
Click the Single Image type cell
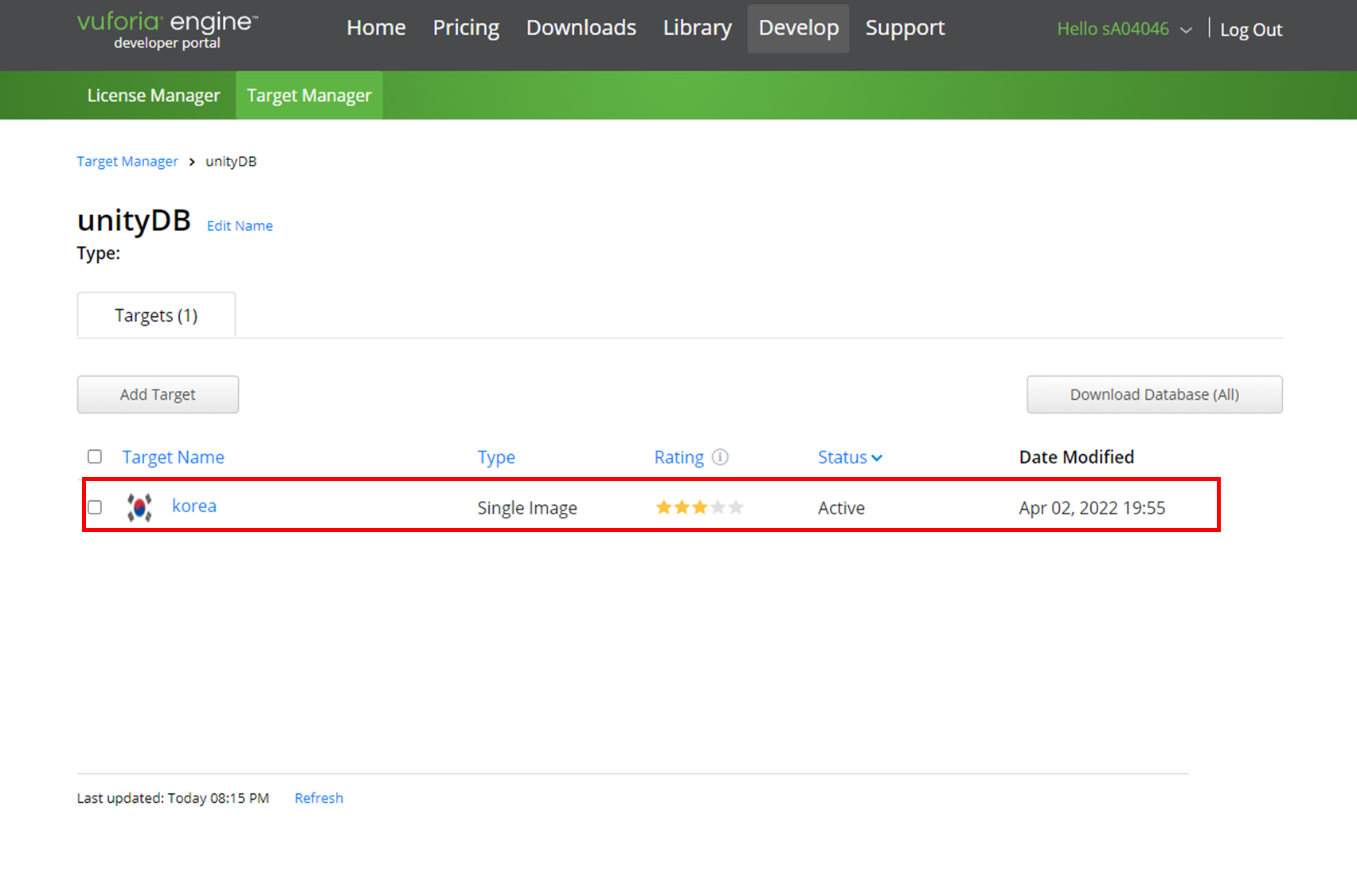pos(527,508)
